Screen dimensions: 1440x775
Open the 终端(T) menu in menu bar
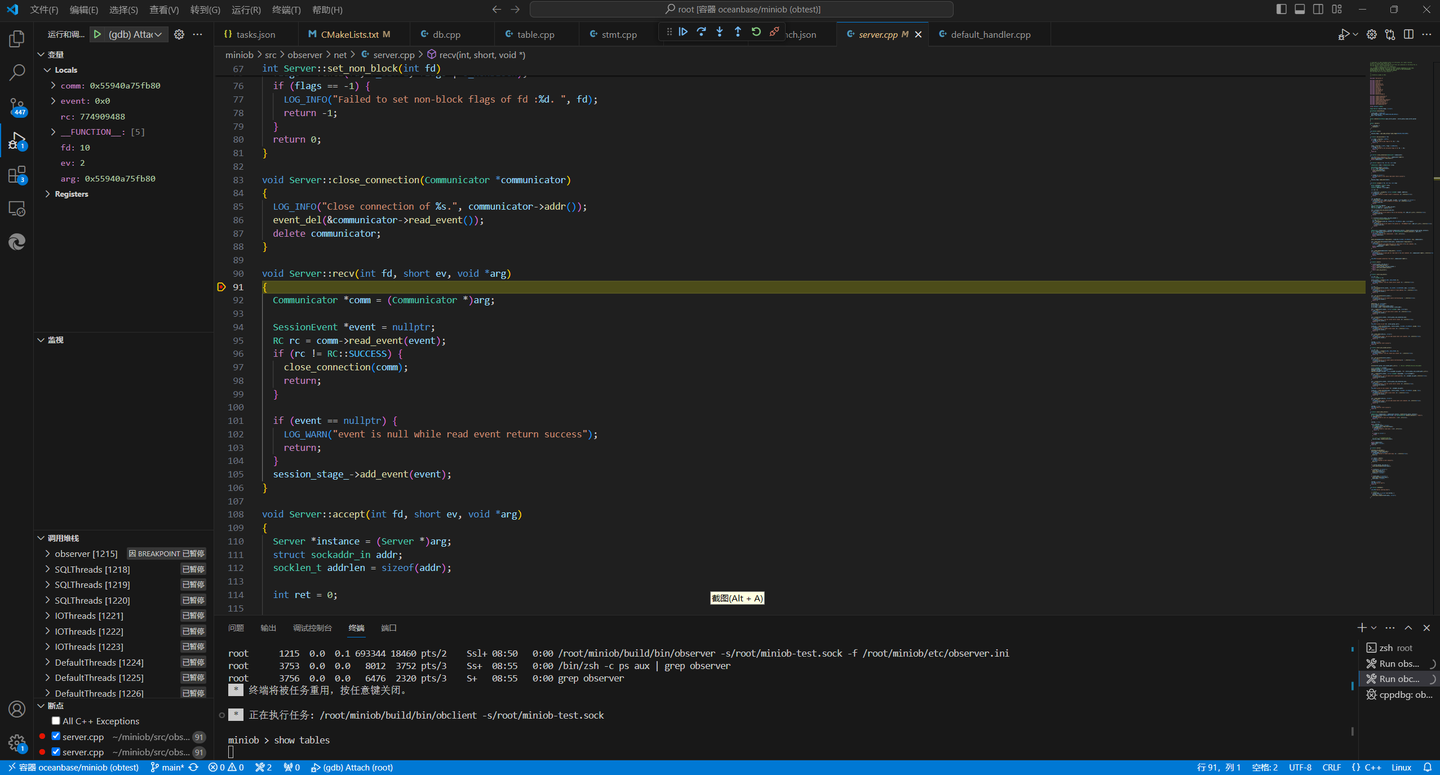pyautogui.click(x=286, y=10)
